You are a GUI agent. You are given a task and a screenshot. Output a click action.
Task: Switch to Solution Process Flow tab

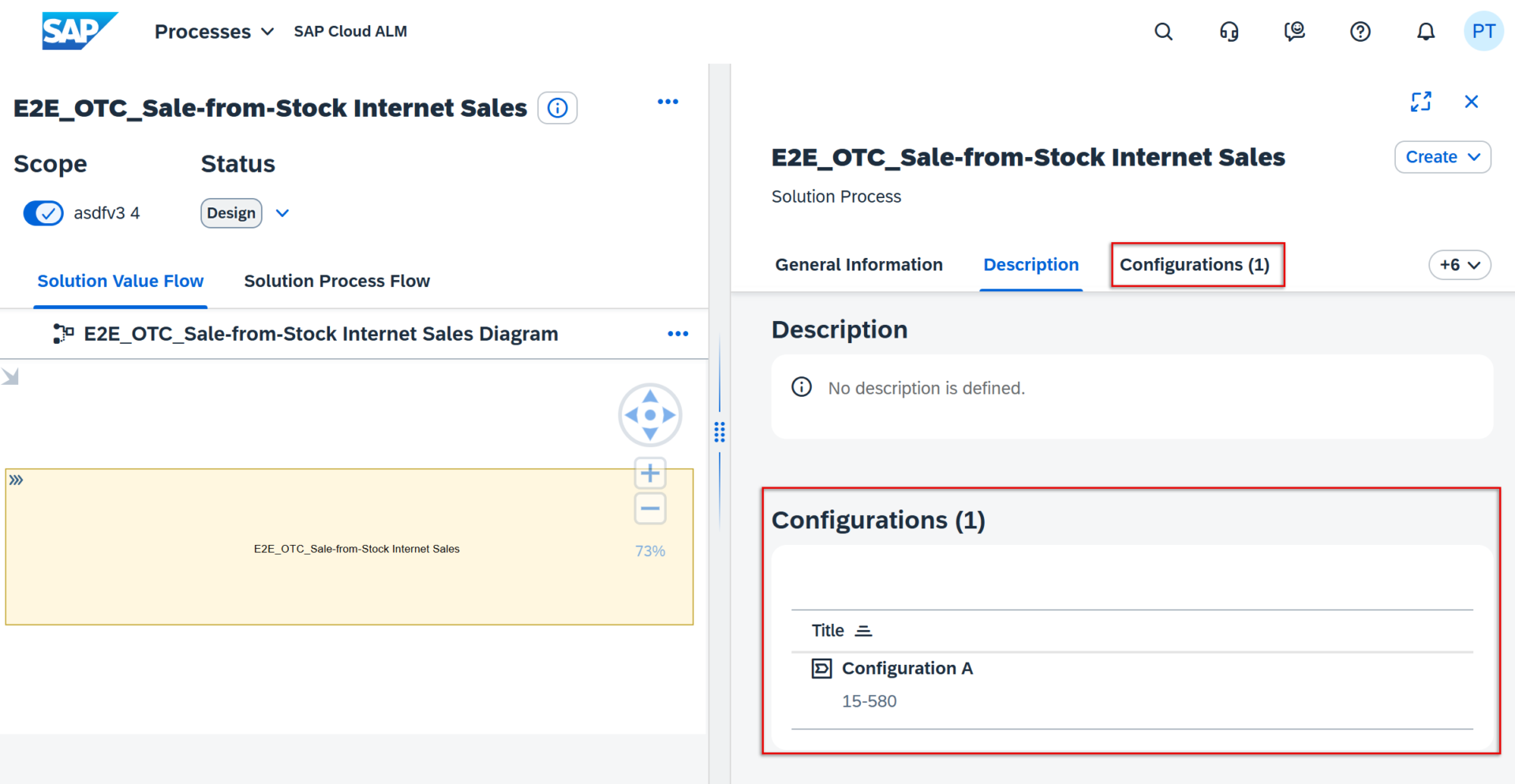tap(337, 281)
